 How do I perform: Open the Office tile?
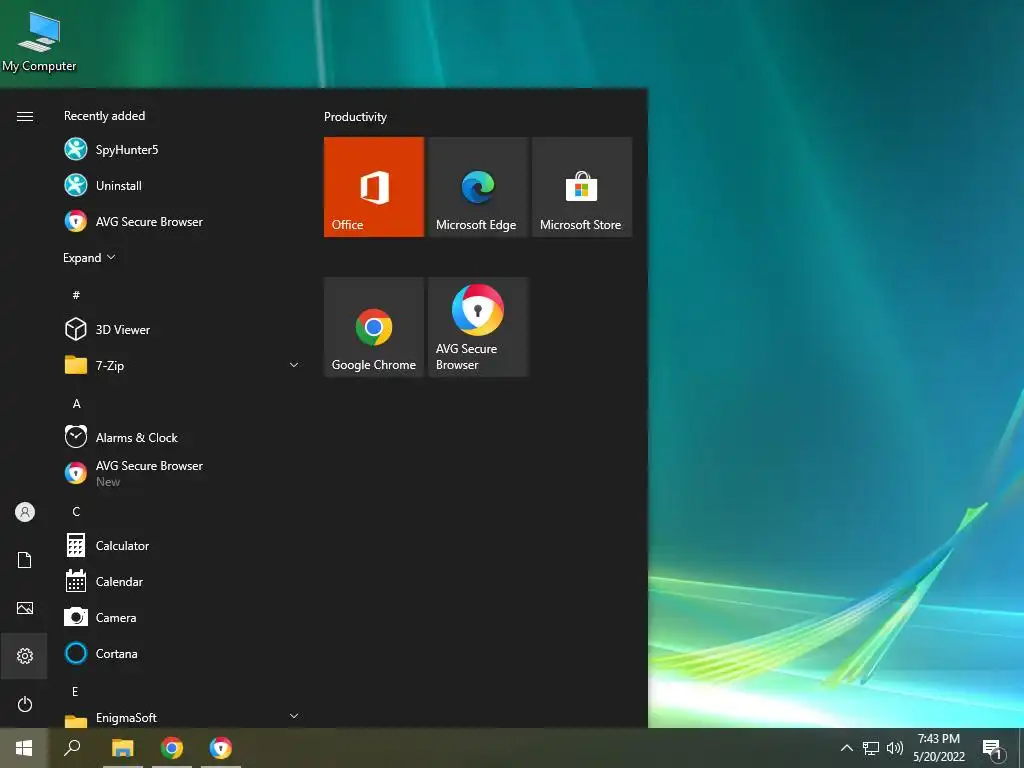coord(374,187)
